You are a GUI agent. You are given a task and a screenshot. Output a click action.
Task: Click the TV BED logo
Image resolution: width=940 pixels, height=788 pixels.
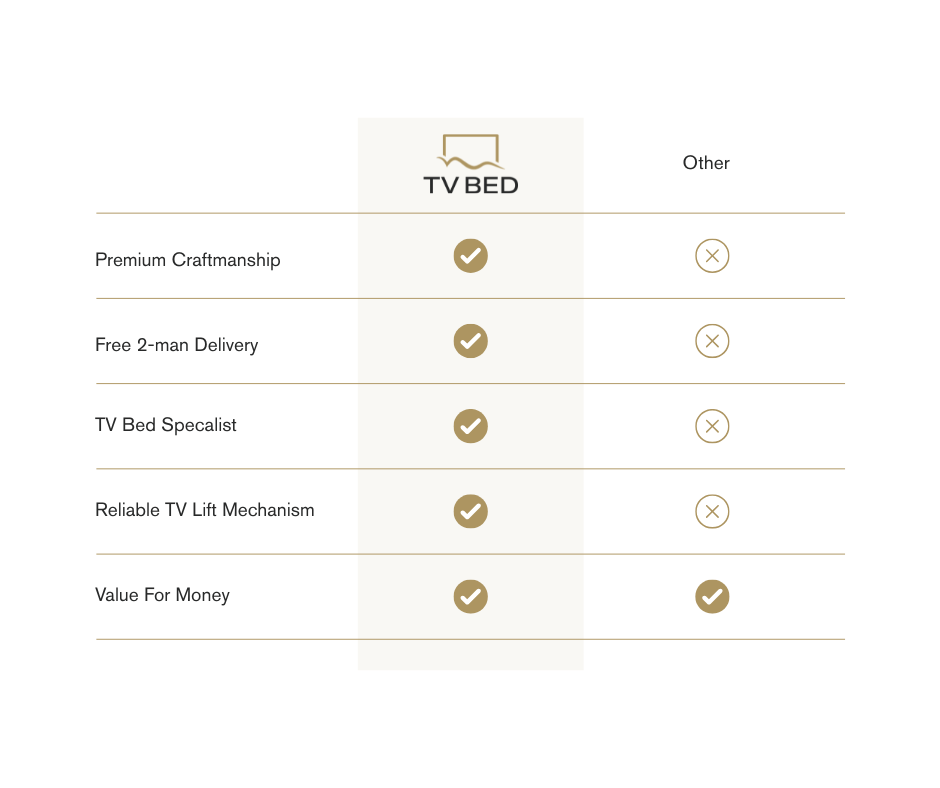tap(471, 164)
